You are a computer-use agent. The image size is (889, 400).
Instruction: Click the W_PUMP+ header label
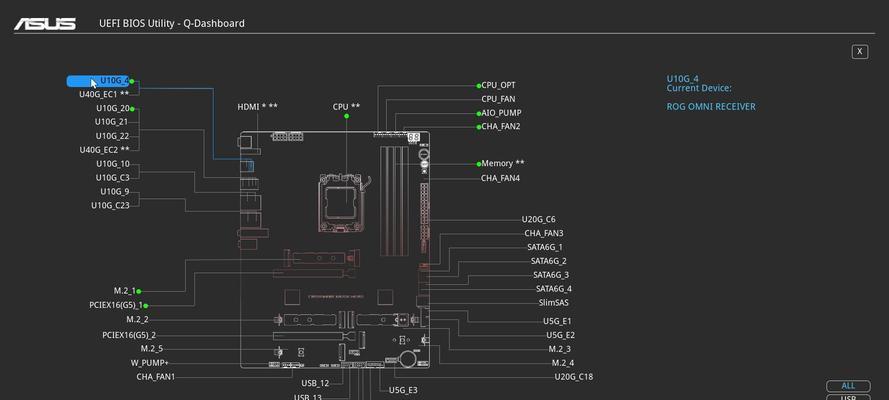coord(149,363)
